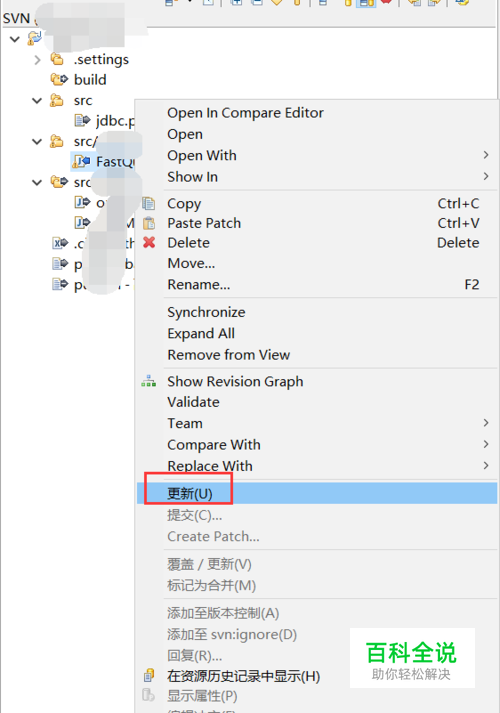This screenshot has height=713, width=500.
Task: Click the Show Revision Graph icon
Action: pyautogui.click(x=149, y=381)
